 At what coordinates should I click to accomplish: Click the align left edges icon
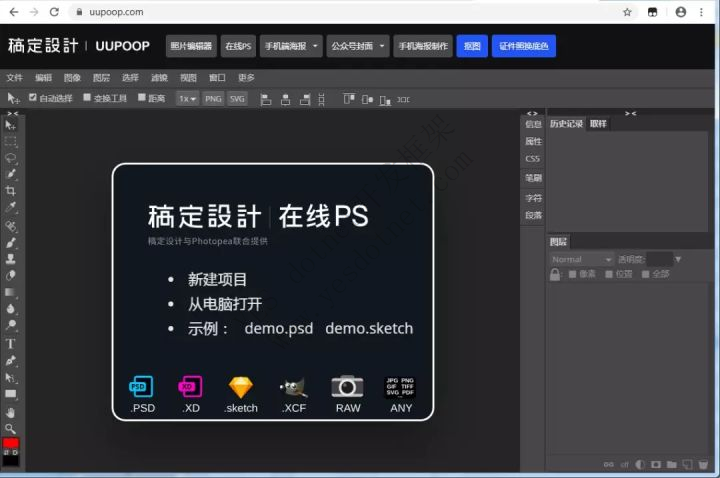265,99
